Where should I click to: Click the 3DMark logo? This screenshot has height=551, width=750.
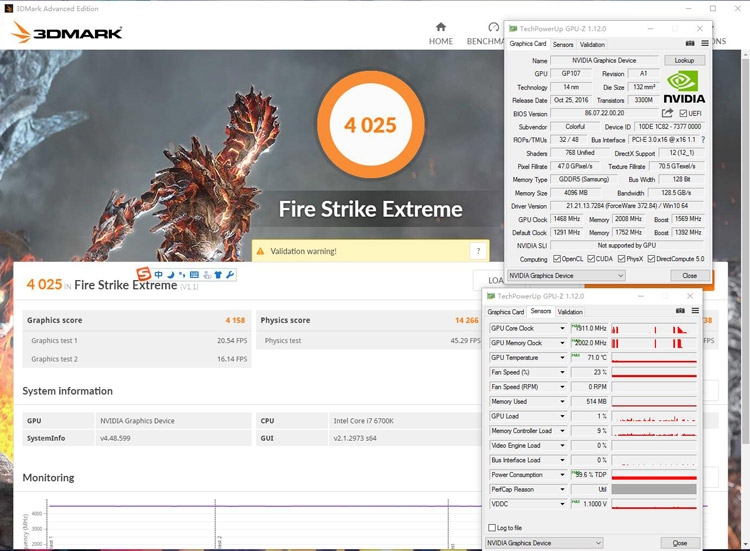pos(67,32)
